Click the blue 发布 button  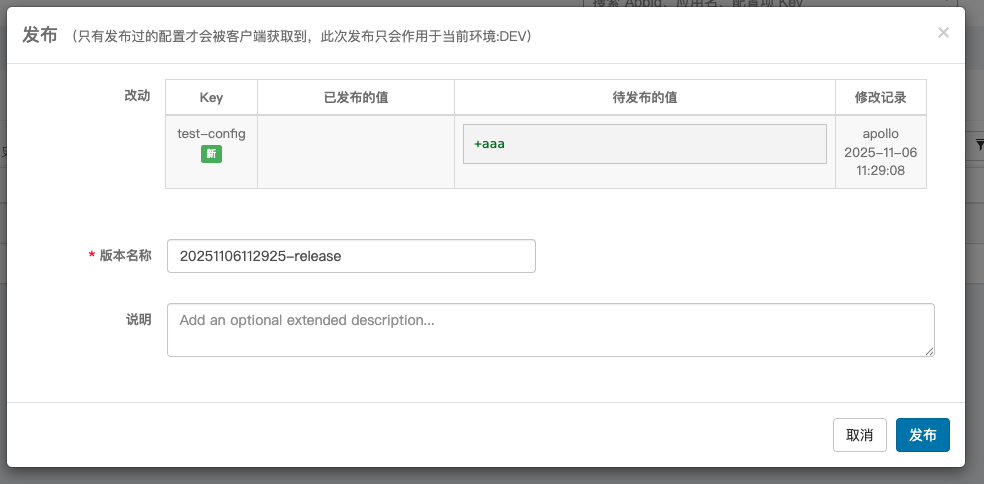[x=922, y=435]
